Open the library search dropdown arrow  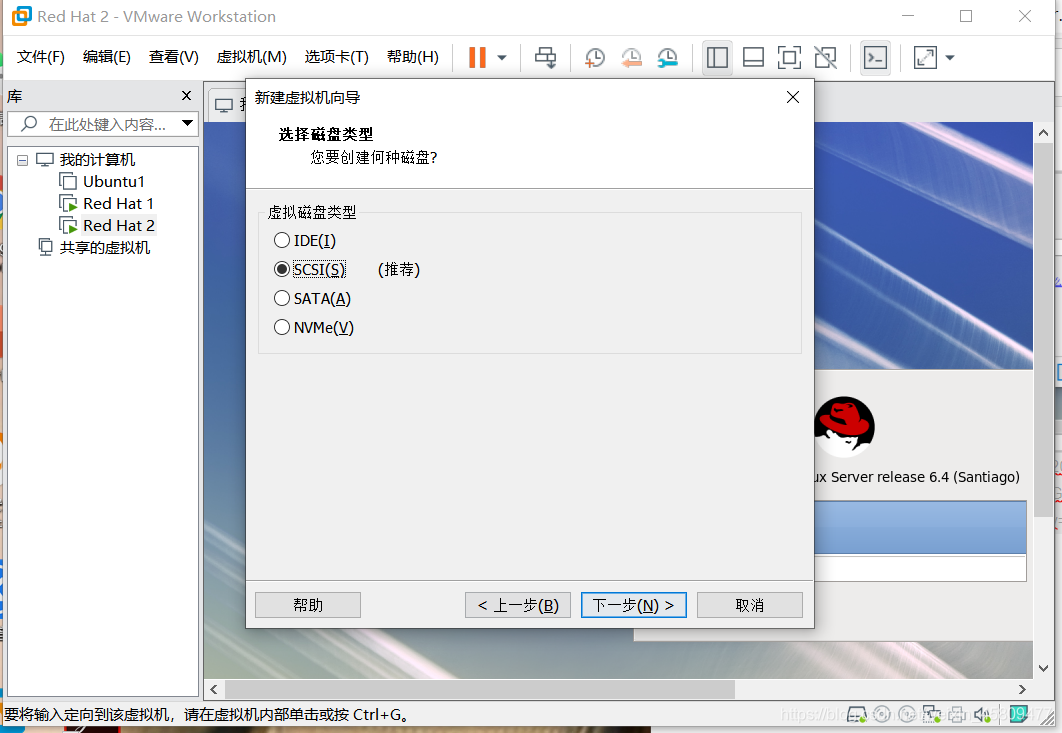pos(188,123)
